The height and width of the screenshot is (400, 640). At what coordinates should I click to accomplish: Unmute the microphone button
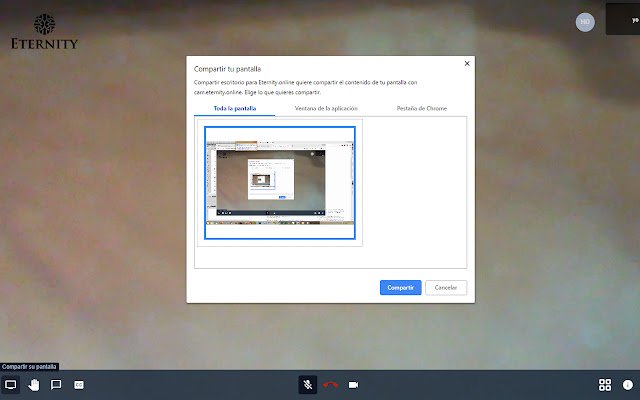(308, 384)
